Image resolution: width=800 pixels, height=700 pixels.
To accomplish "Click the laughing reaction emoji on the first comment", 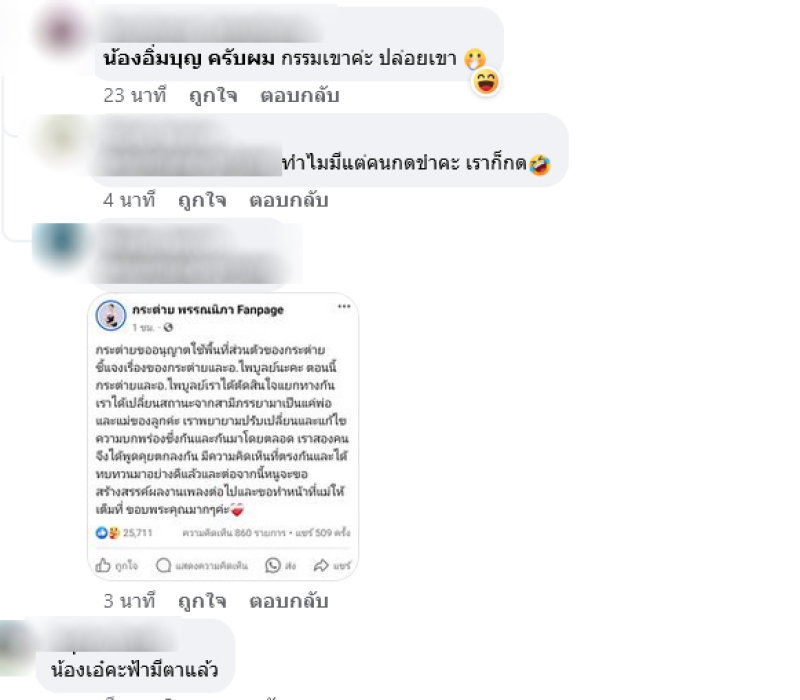I will (486, 82).
